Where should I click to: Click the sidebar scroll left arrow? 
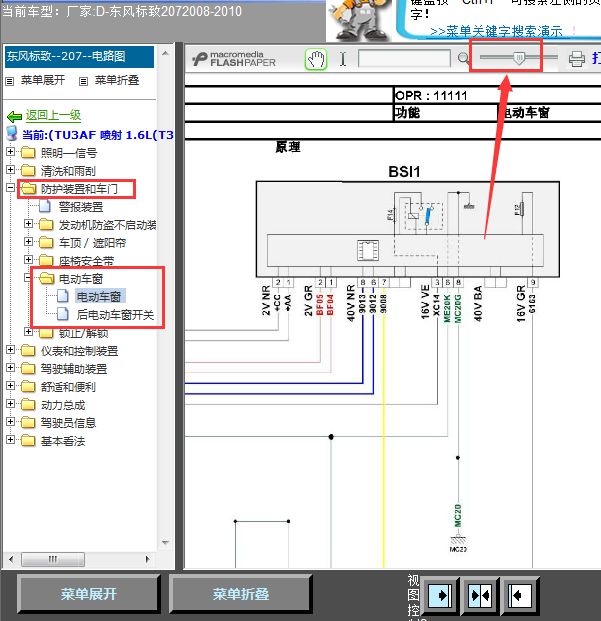click(11, 559)
